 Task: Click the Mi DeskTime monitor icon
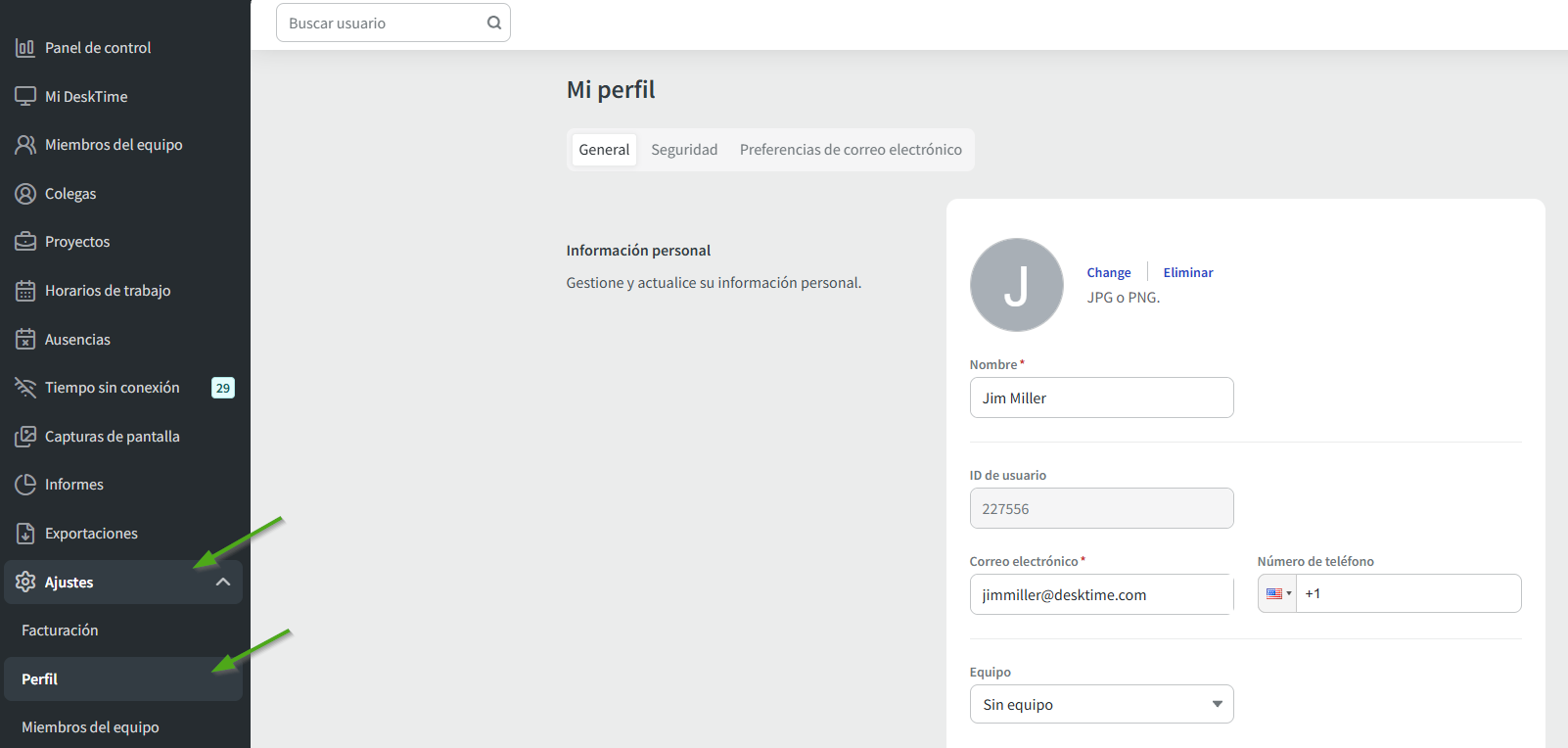(25, 96)
